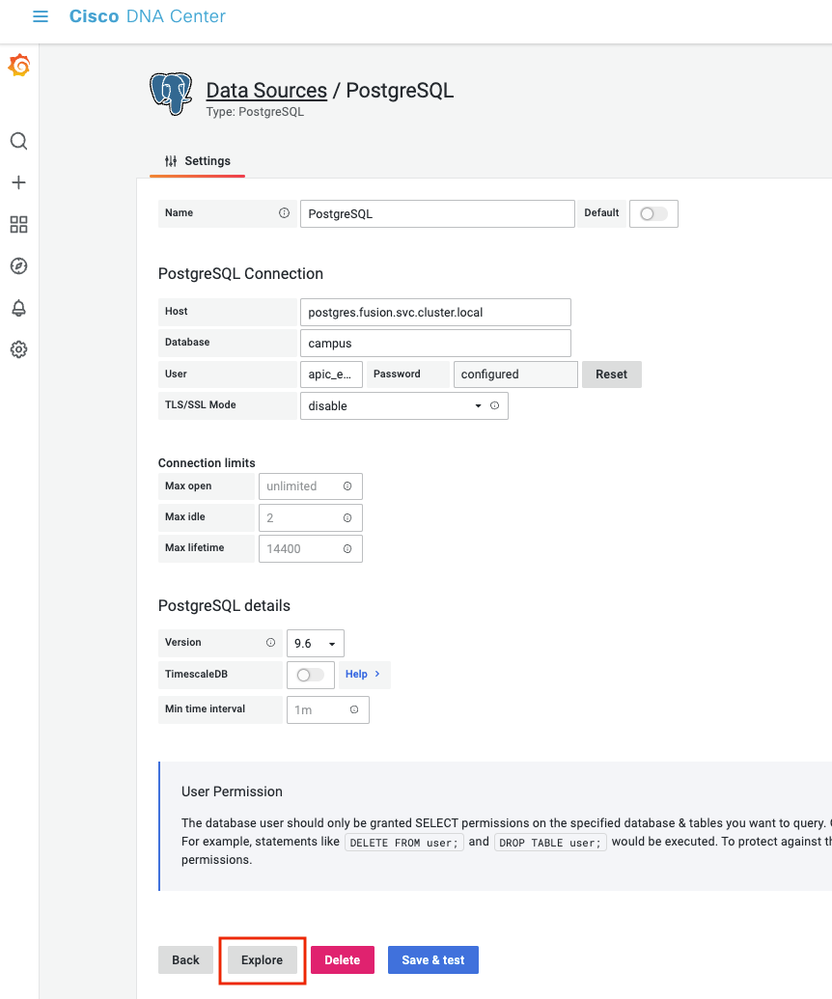Toggle the Default data source switch
This screenshot has height=999, width=832.
pyautogui.click(x=654, y=213)
